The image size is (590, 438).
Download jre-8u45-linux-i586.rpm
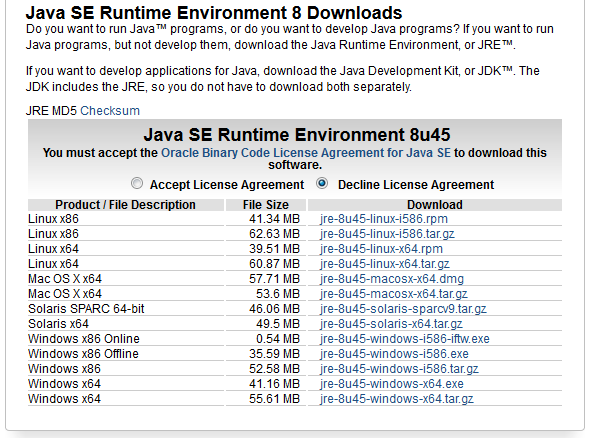(384, 219)
